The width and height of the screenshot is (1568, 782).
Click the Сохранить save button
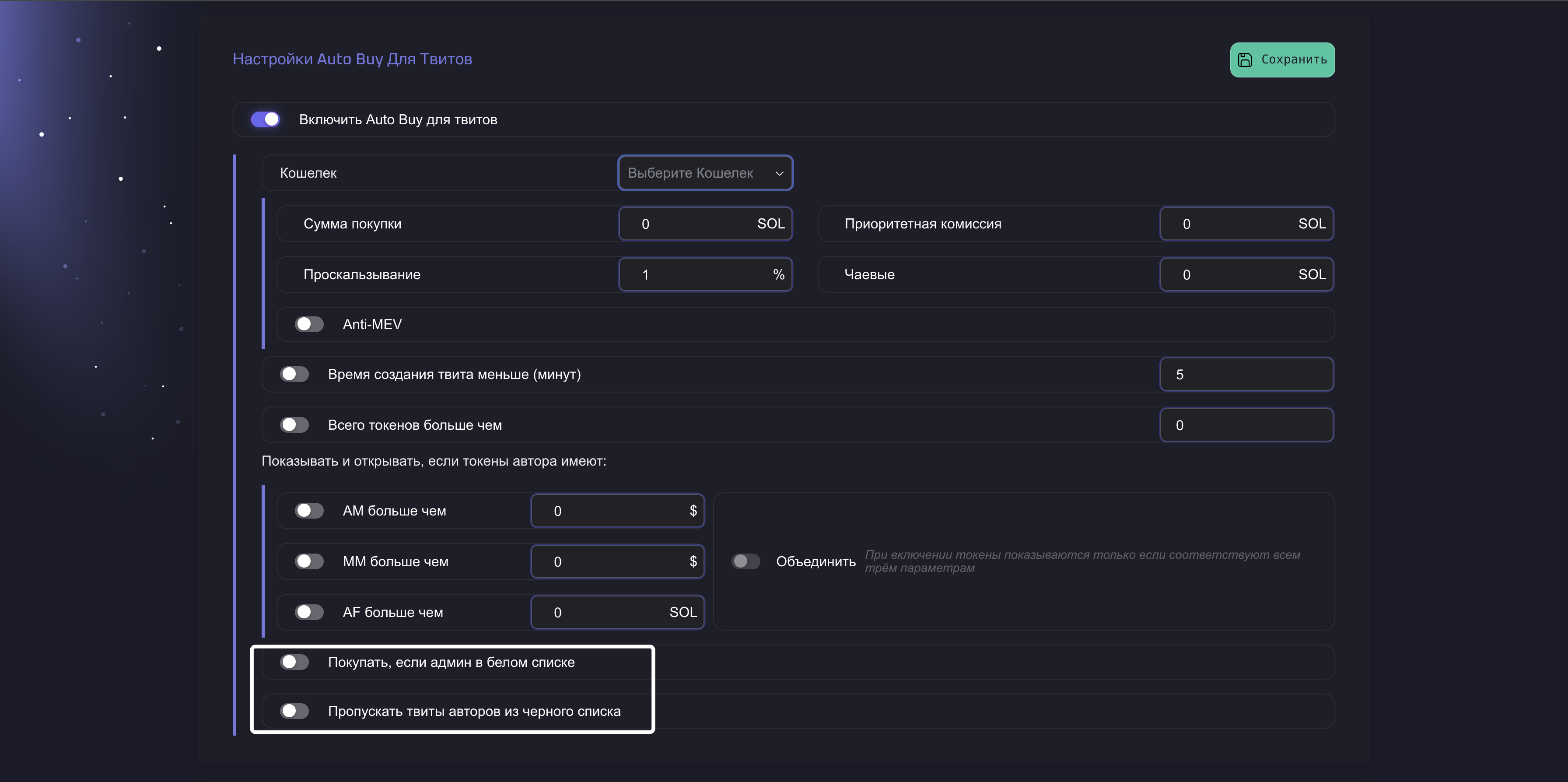point(1282,60)
